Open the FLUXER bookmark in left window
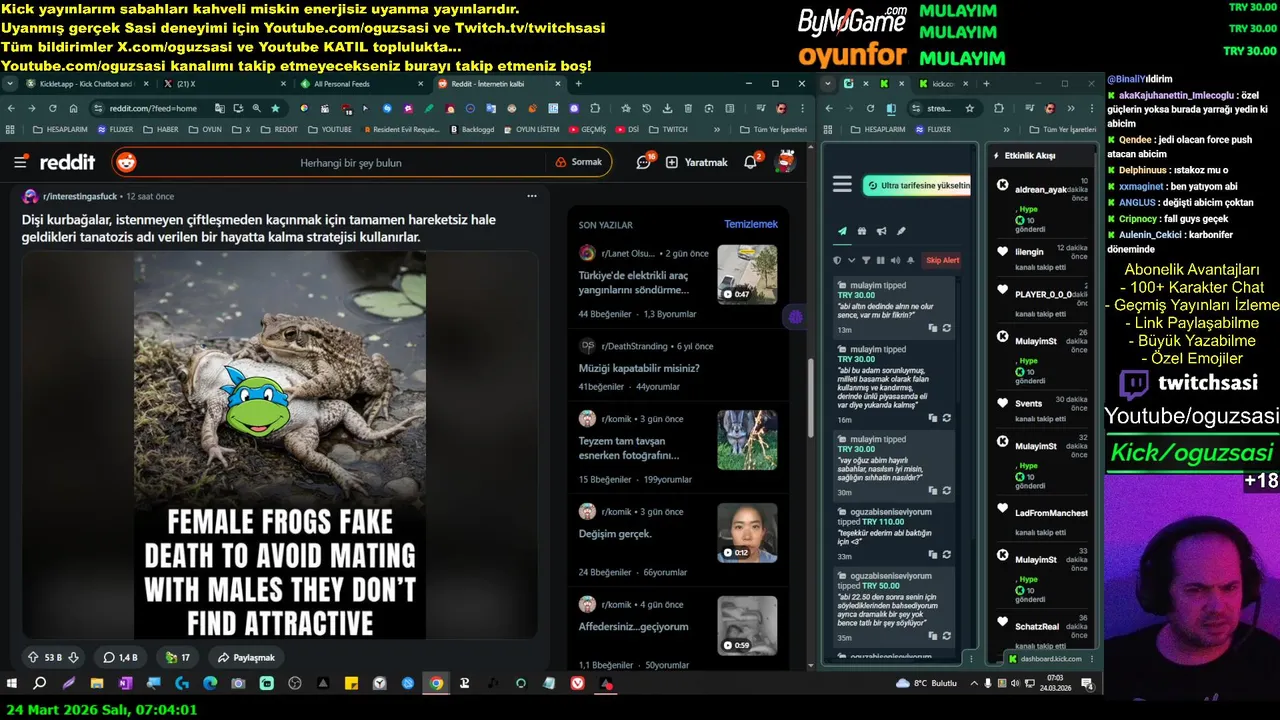The image size is (1280, 720). pos(114,129)
